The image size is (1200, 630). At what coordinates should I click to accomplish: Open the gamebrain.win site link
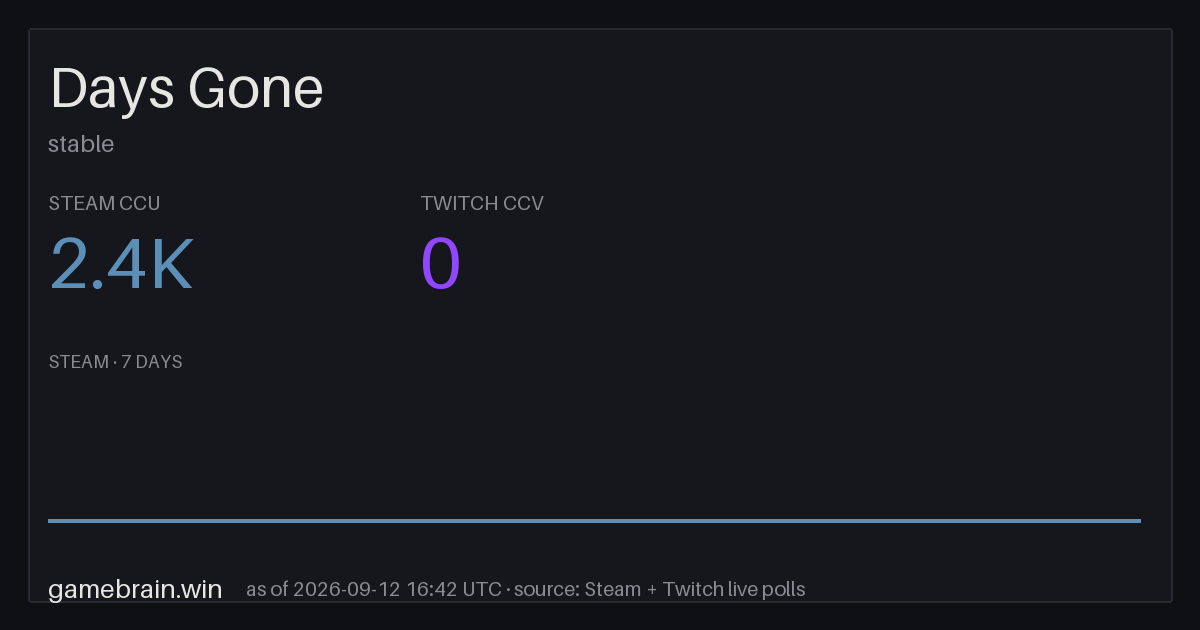[x=135, y=589]
